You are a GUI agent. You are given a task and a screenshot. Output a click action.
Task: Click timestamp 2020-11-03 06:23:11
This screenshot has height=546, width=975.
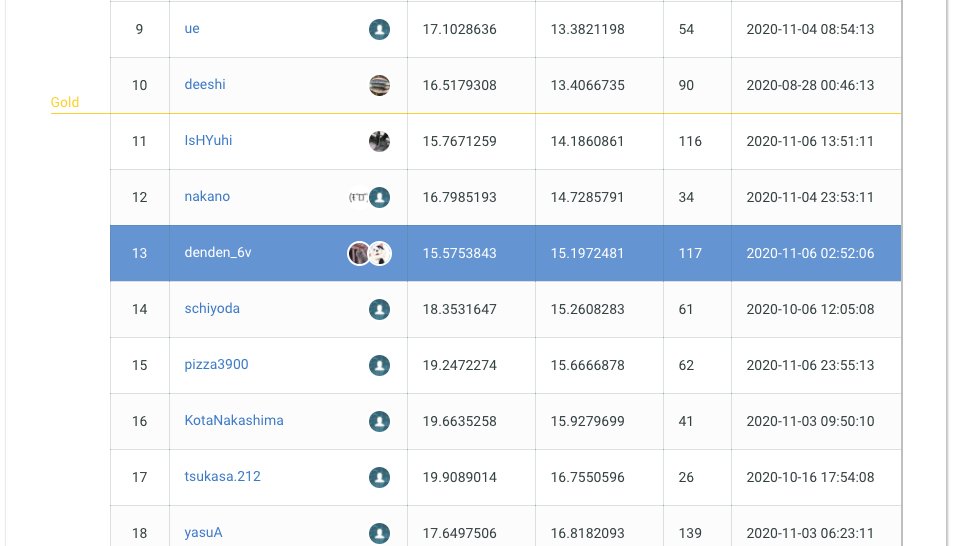point(810,533)
